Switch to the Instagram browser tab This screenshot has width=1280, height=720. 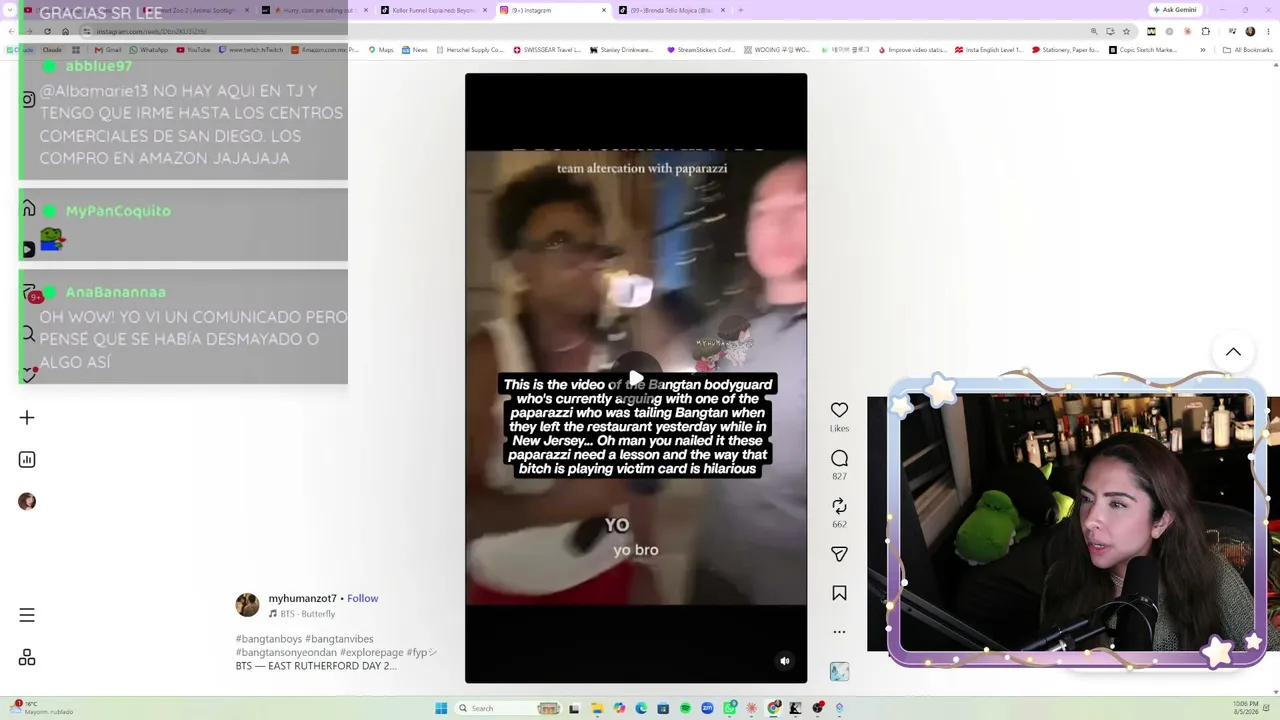click(553, 10)
